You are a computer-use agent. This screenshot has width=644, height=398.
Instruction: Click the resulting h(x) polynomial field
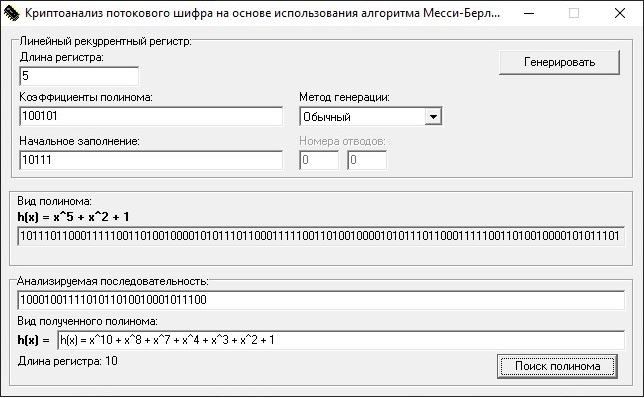[x=341, y=340]
